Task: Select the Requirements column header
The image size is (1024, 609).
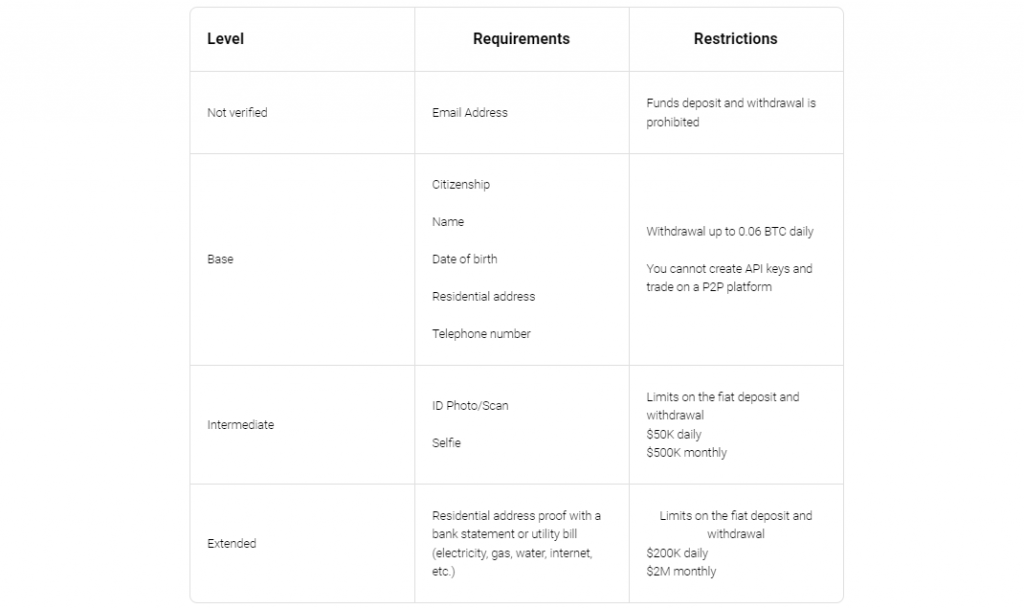Action: [x=521, y=39]
